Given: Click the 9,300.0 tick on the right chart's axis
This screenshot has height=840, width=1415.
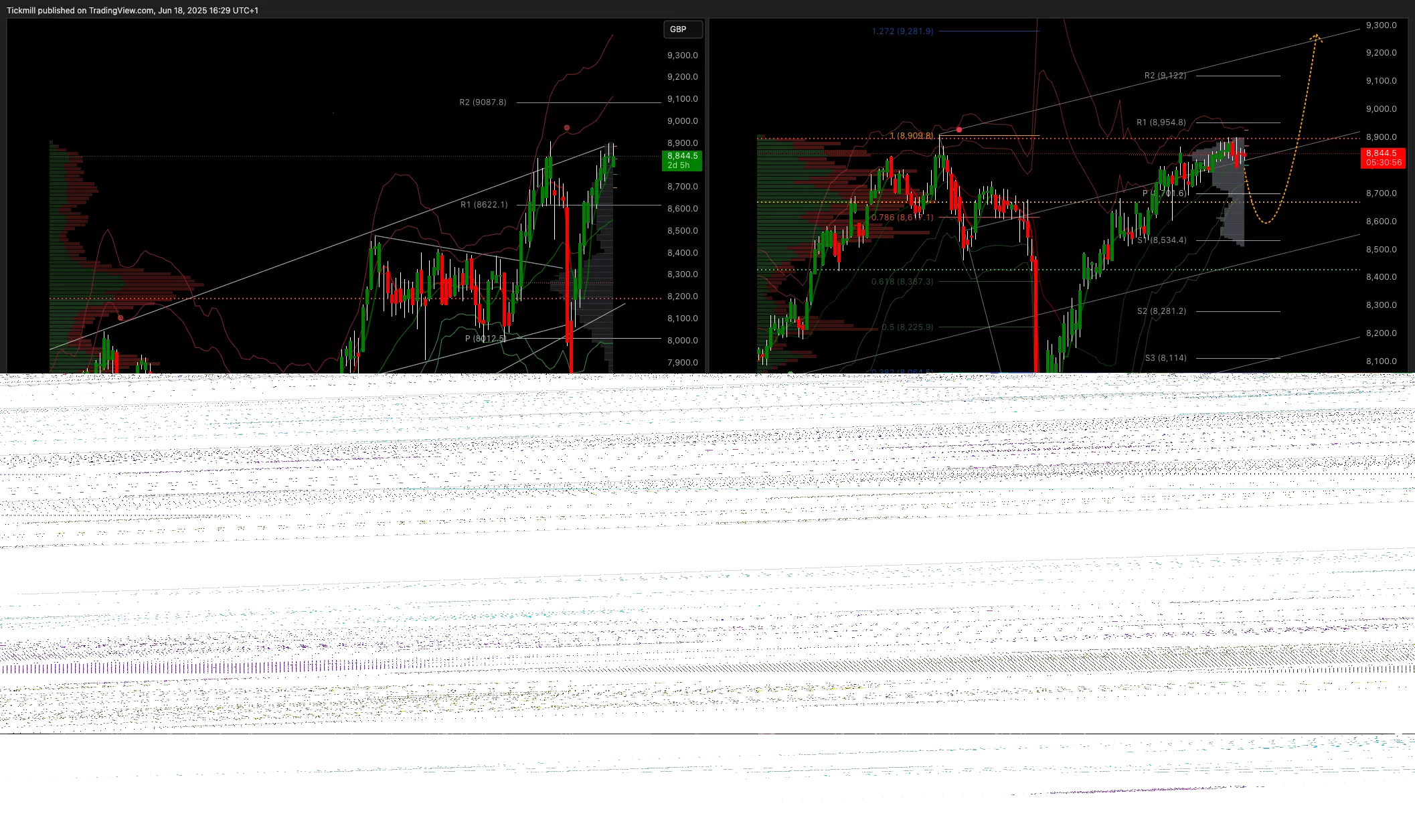Looking at the screenshot, I should pyautogui.click(x=1381, y=25).
